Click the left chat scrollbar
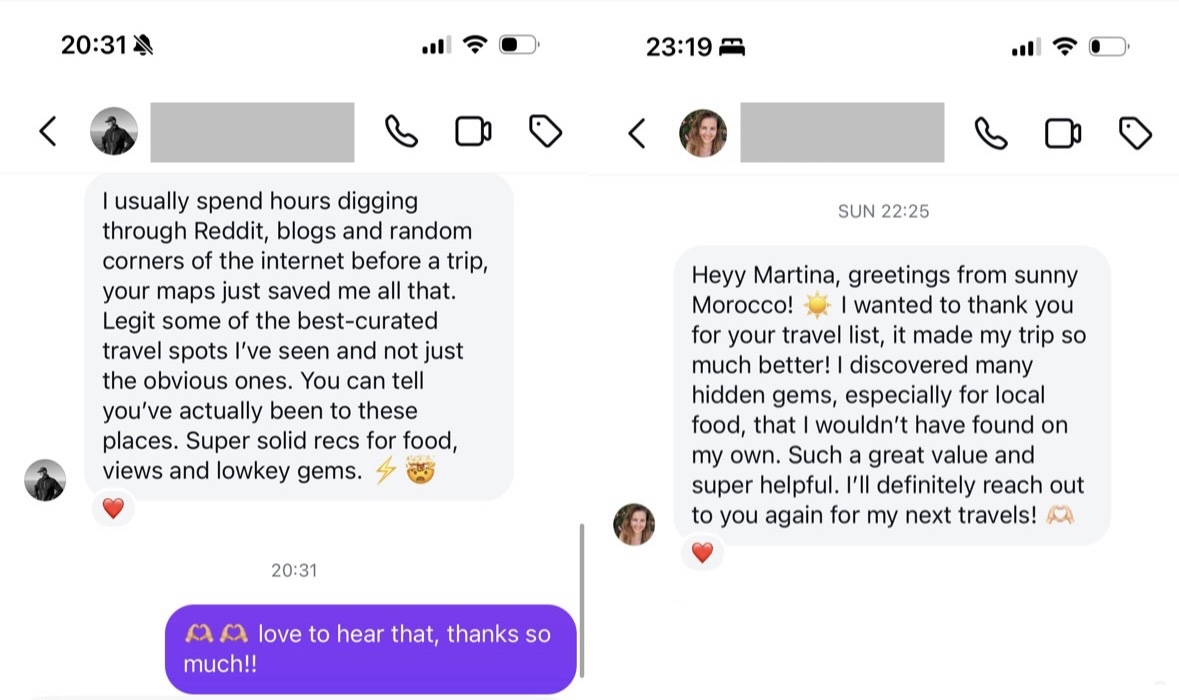 point(581,600)
